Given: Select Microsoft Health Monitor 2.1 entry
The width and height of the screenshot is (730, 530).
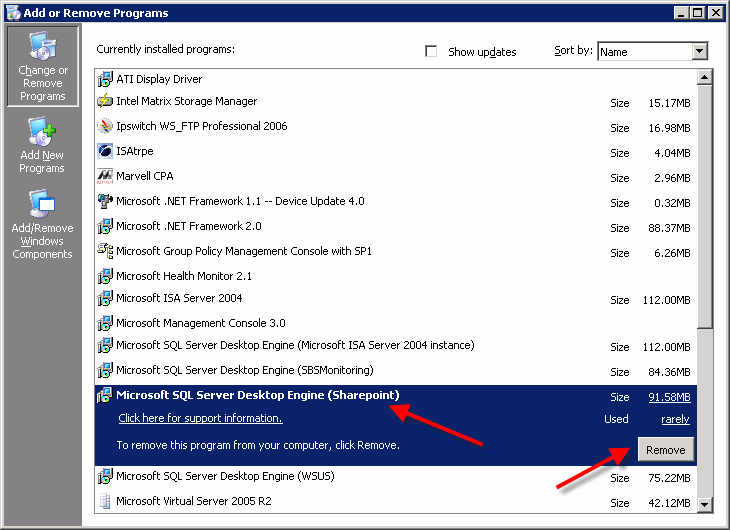Looking at the screenshot, I should pyautogui.click(x=396, y=276).
